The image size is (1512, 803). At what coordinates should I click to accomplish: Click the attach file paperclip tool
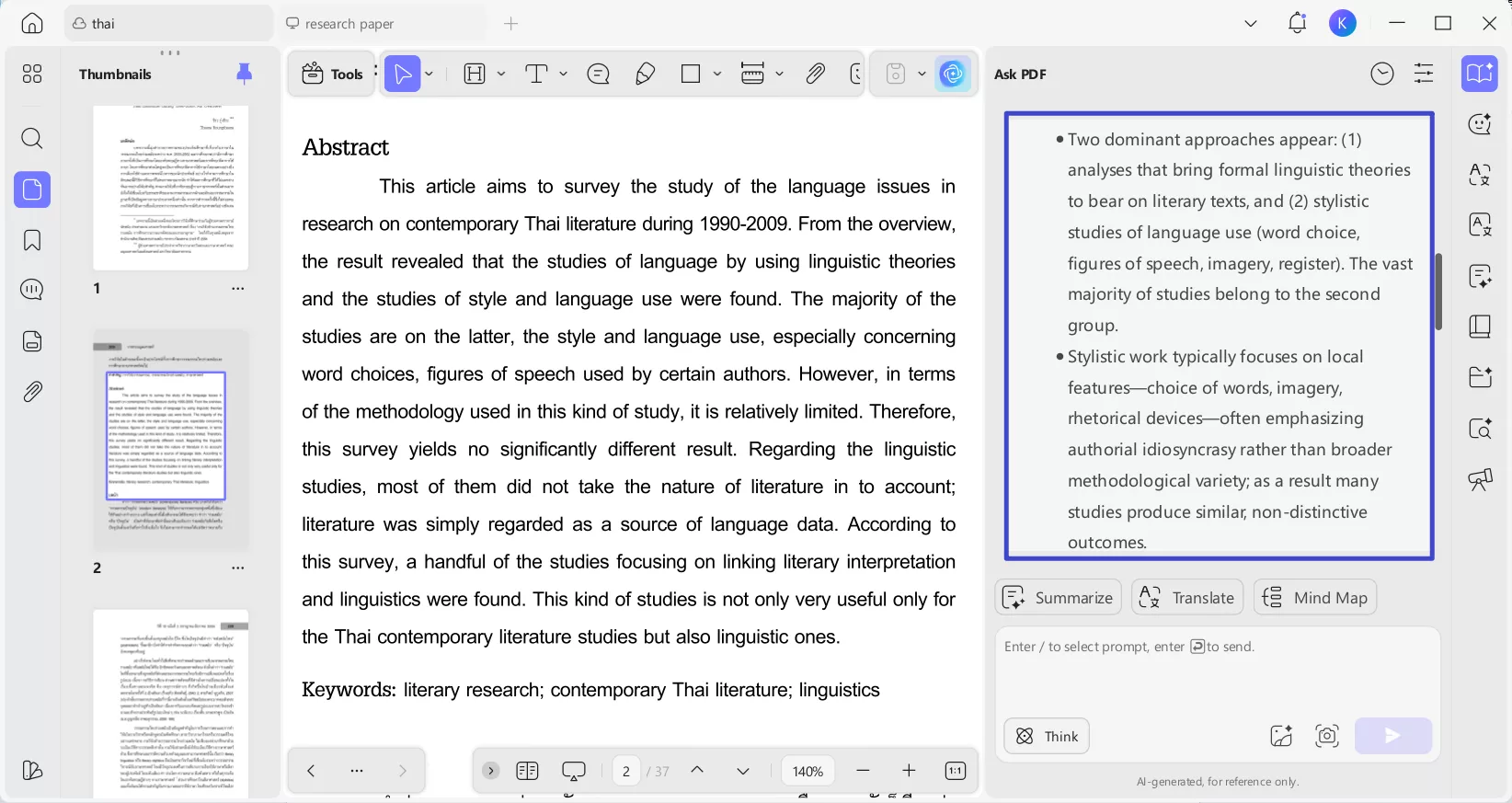click(816, 74)
